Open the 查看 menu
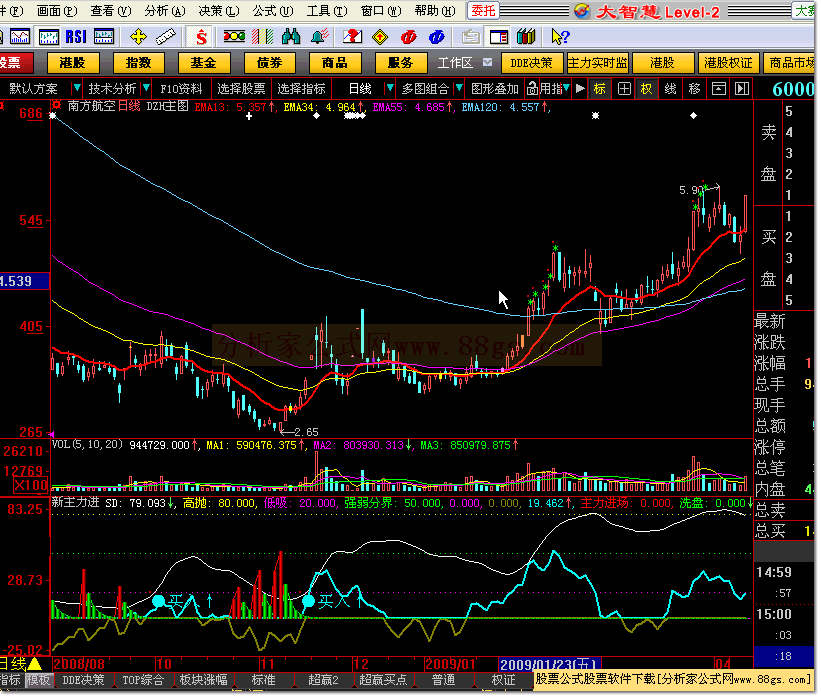 click(x=110, y=10)
